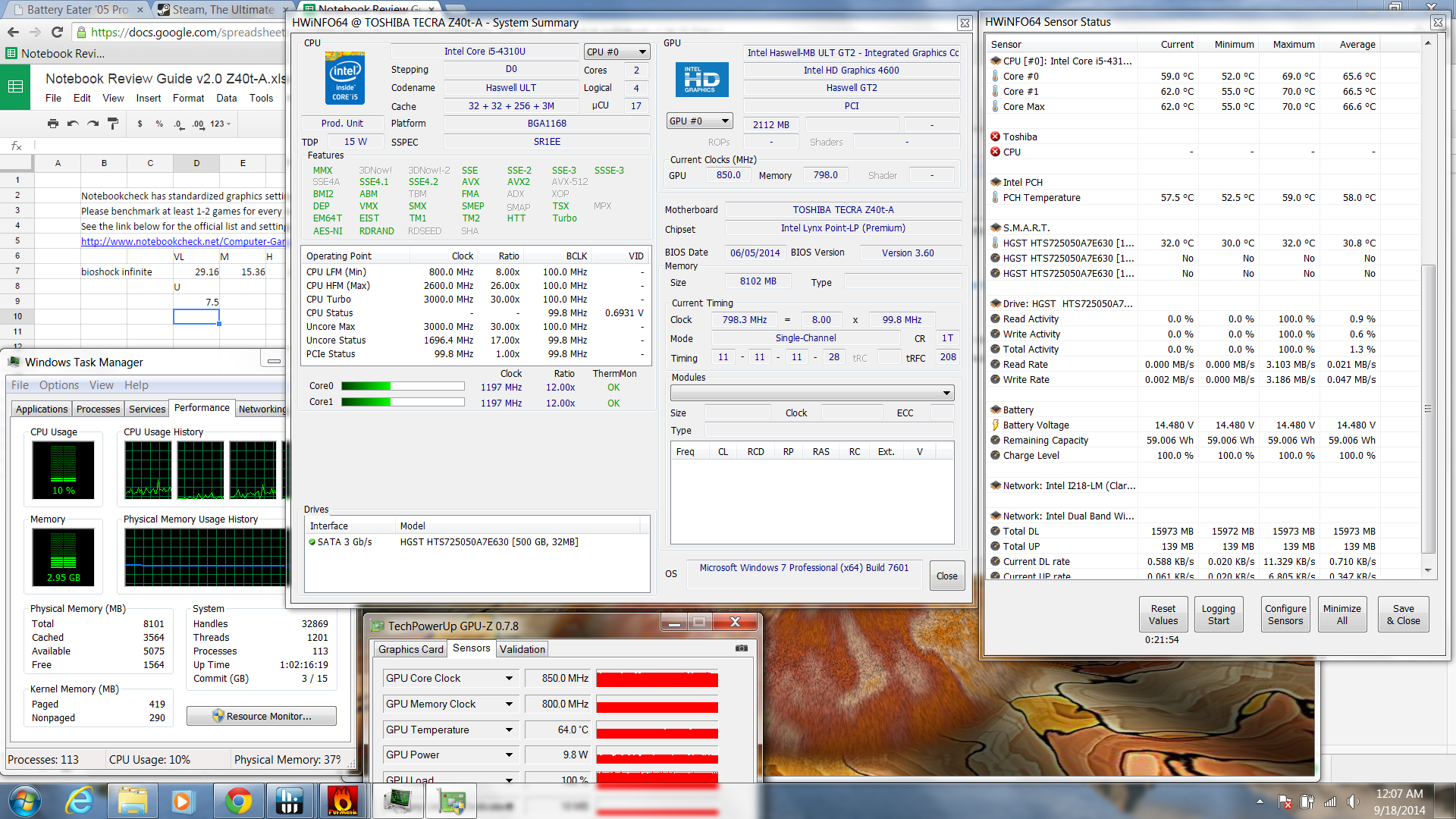Screen dimensions: 1456x819
Task: Open the GPU #0 selector dropdown
Action: tap(699, 121)
